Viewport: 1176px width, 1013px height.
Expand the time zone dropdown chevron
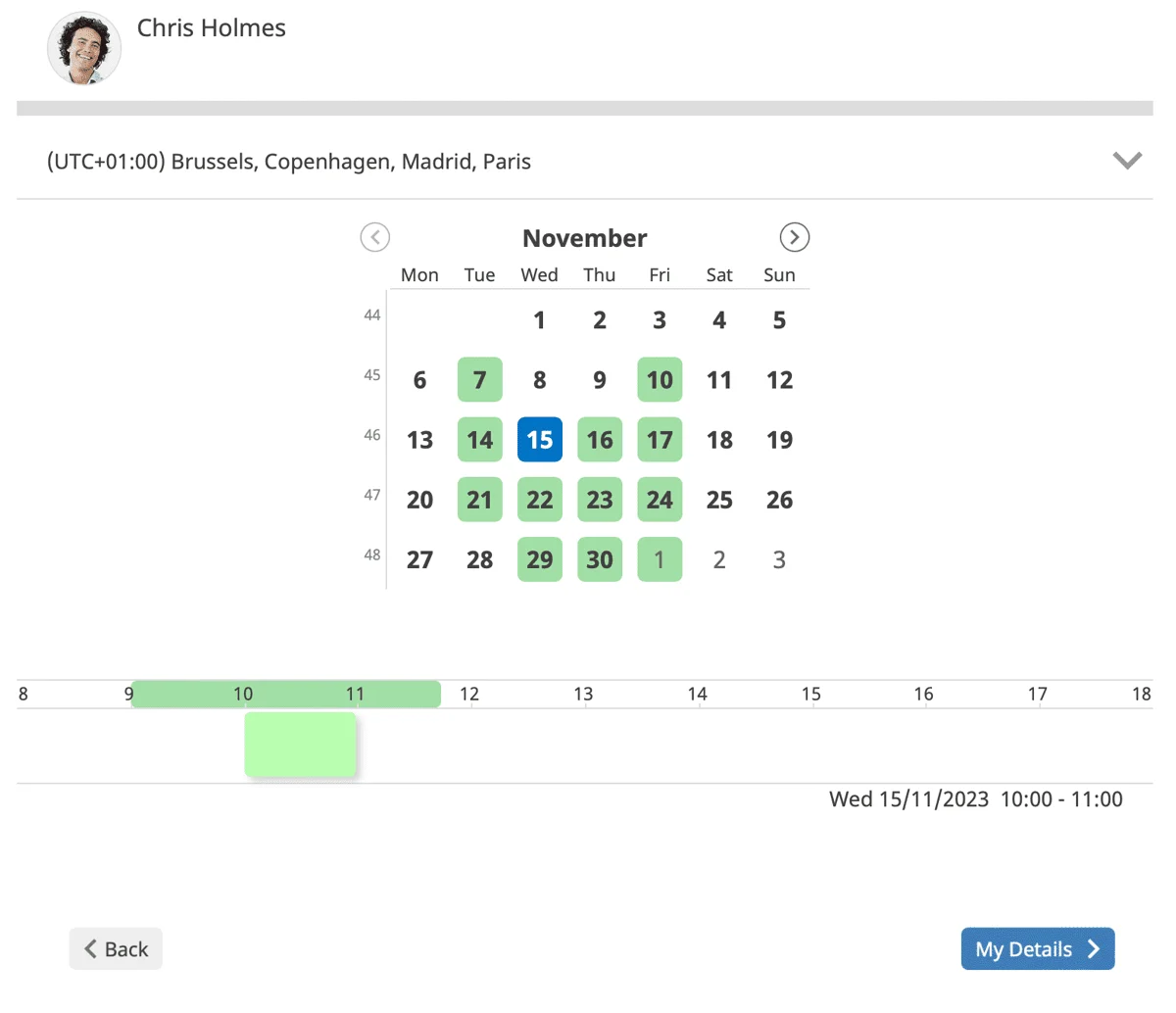[x=1127, y=161]
